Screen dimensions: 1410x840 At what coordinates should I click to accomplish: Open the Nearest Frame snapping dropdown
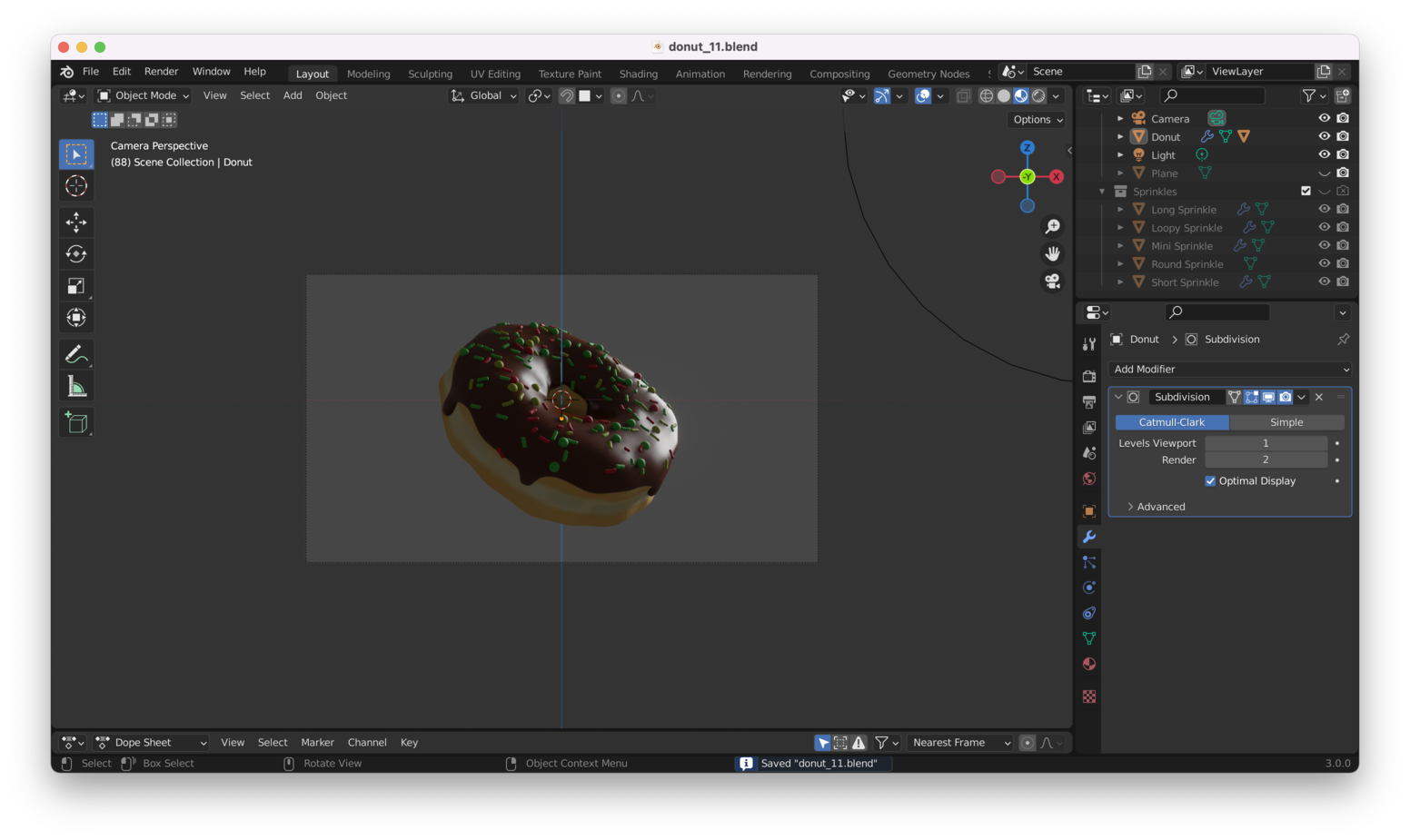(x=958, y=742)
